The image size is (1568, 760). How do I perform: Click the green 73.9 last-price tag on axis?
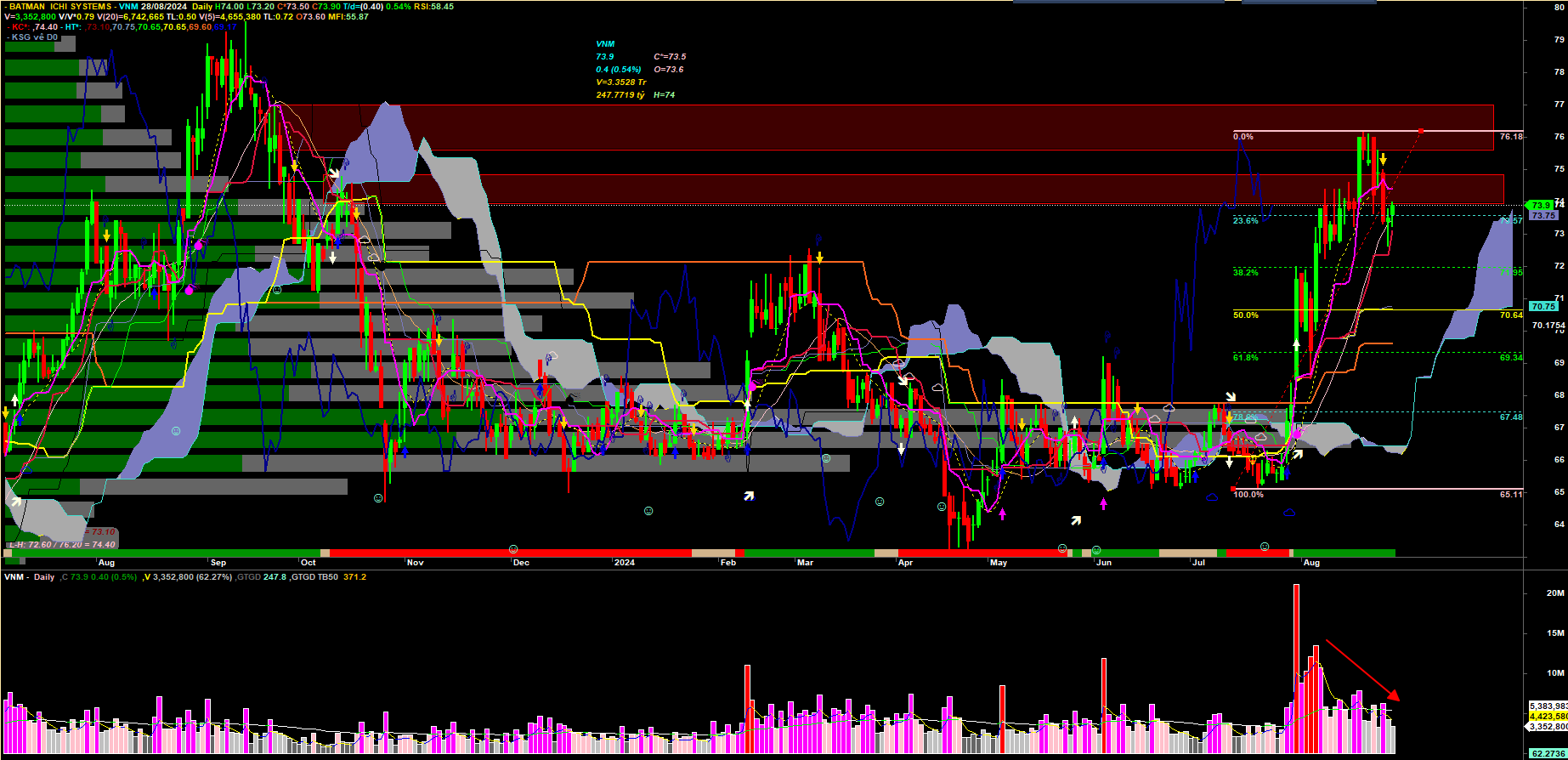click(1541, 205)
